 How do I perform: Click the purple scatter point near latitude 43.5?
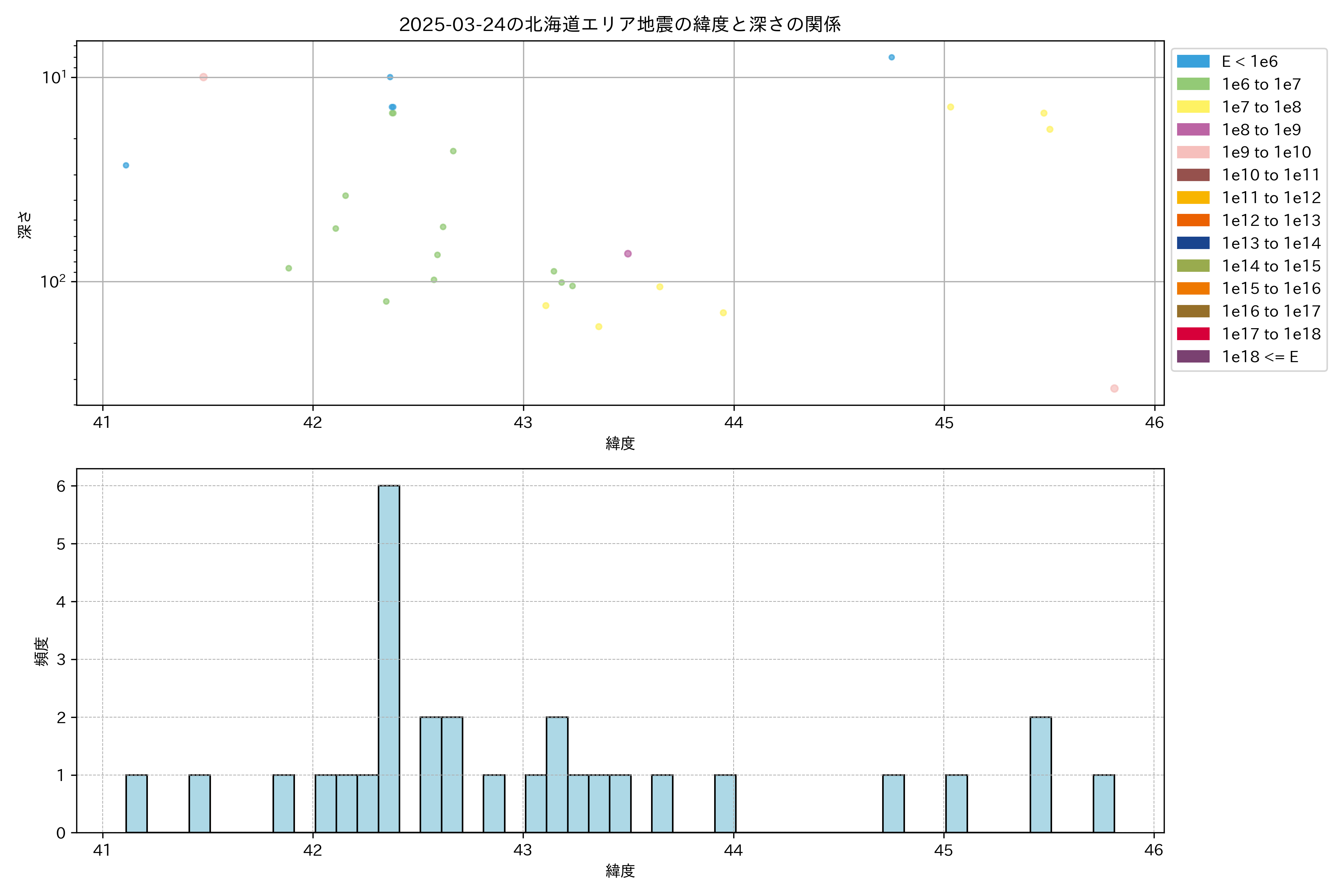point(628,254)
